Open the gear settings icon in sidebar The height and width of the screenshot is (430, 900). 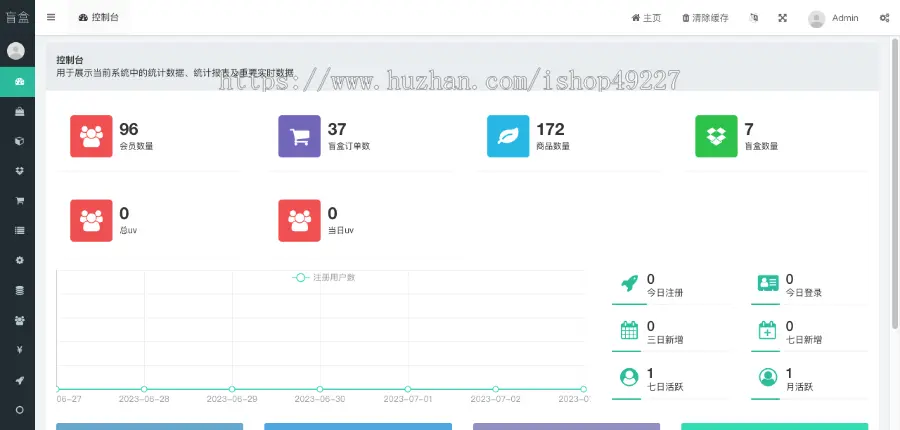tap(17, 260)
